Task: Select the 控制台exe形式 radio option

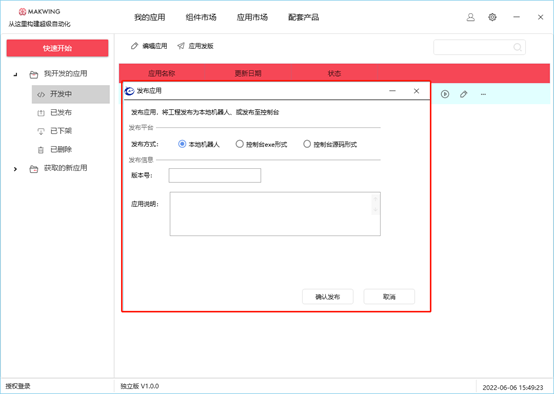Action: click(240, 144)
